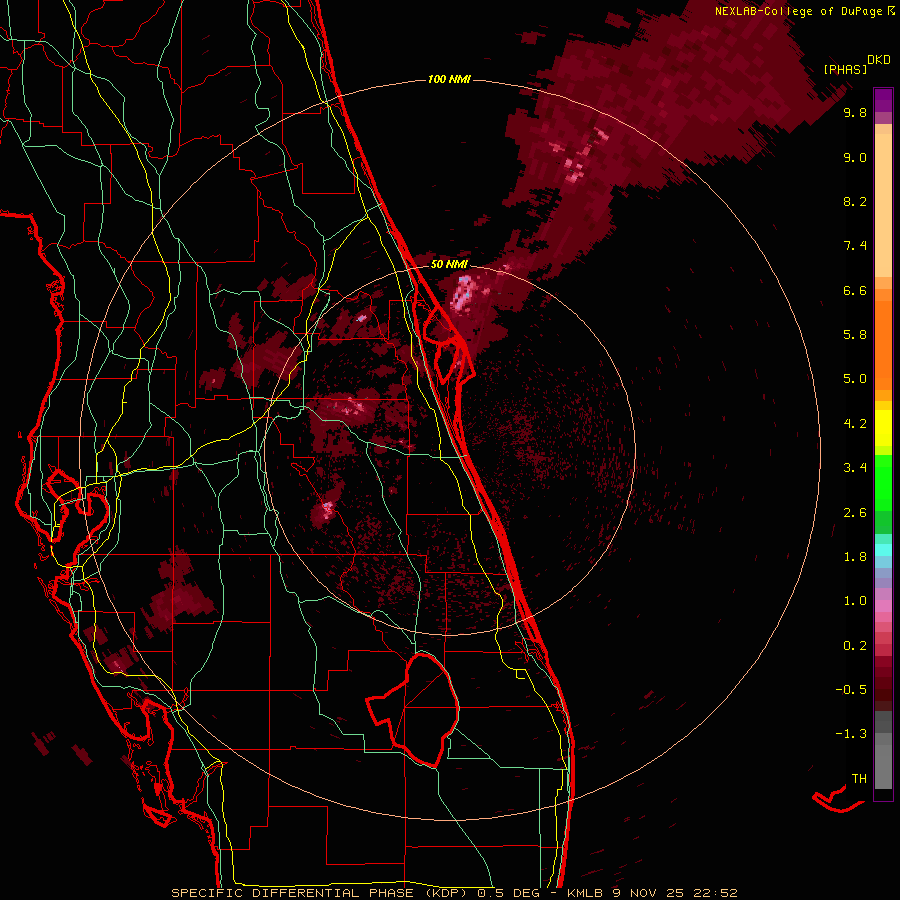
Task: Click the 1.0 scale value
Action: tap(855, 601)
